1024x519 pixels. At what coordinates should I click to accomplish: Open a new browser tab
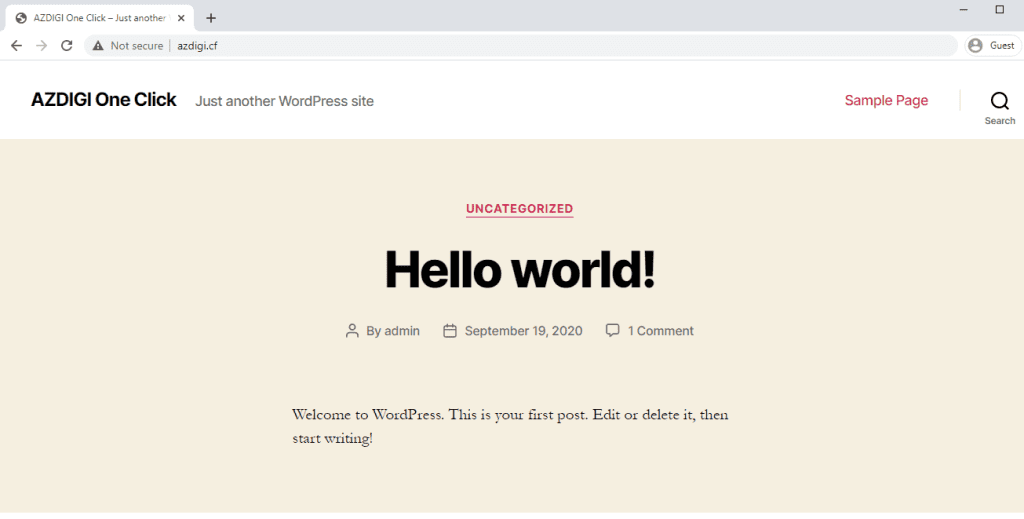211,18
